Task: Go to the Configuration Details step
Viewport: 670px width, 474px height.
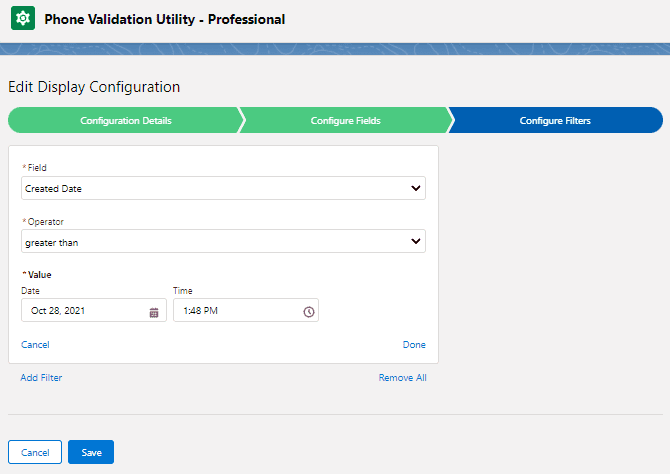Action: point(125,121)
